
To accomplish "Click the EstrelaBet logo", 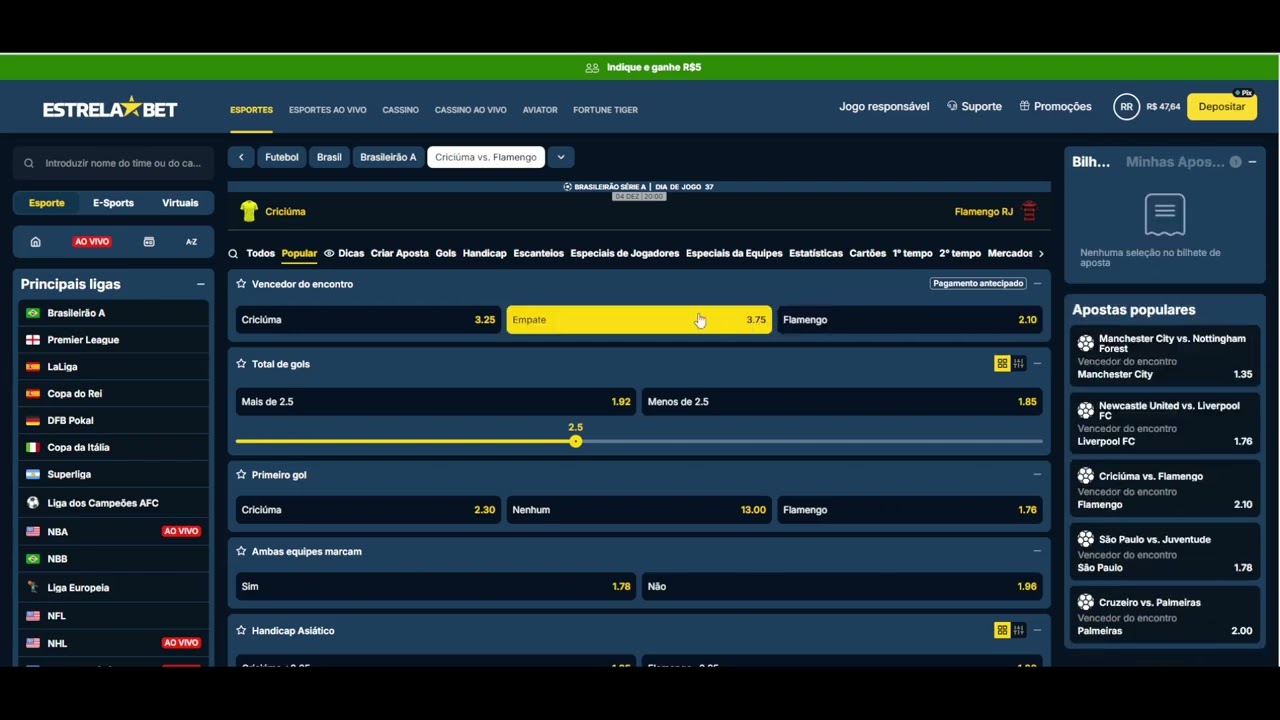I will [x=110, y=108].
